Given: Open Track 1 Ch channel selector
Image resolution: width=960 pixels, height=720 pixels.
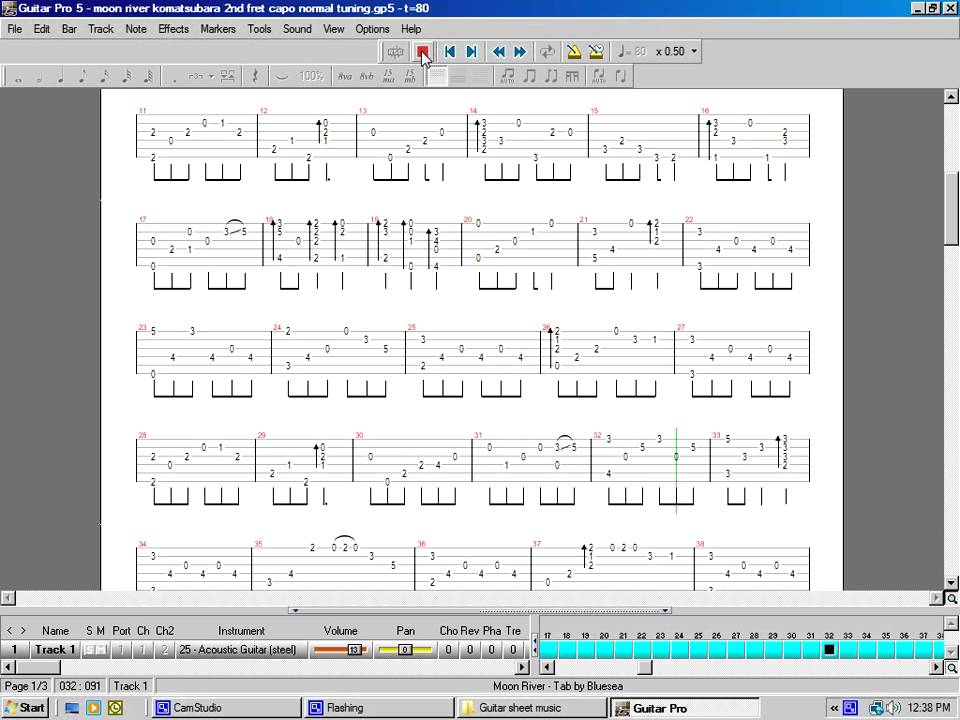Looking at the screenshot, I should (x=143, y=650).
